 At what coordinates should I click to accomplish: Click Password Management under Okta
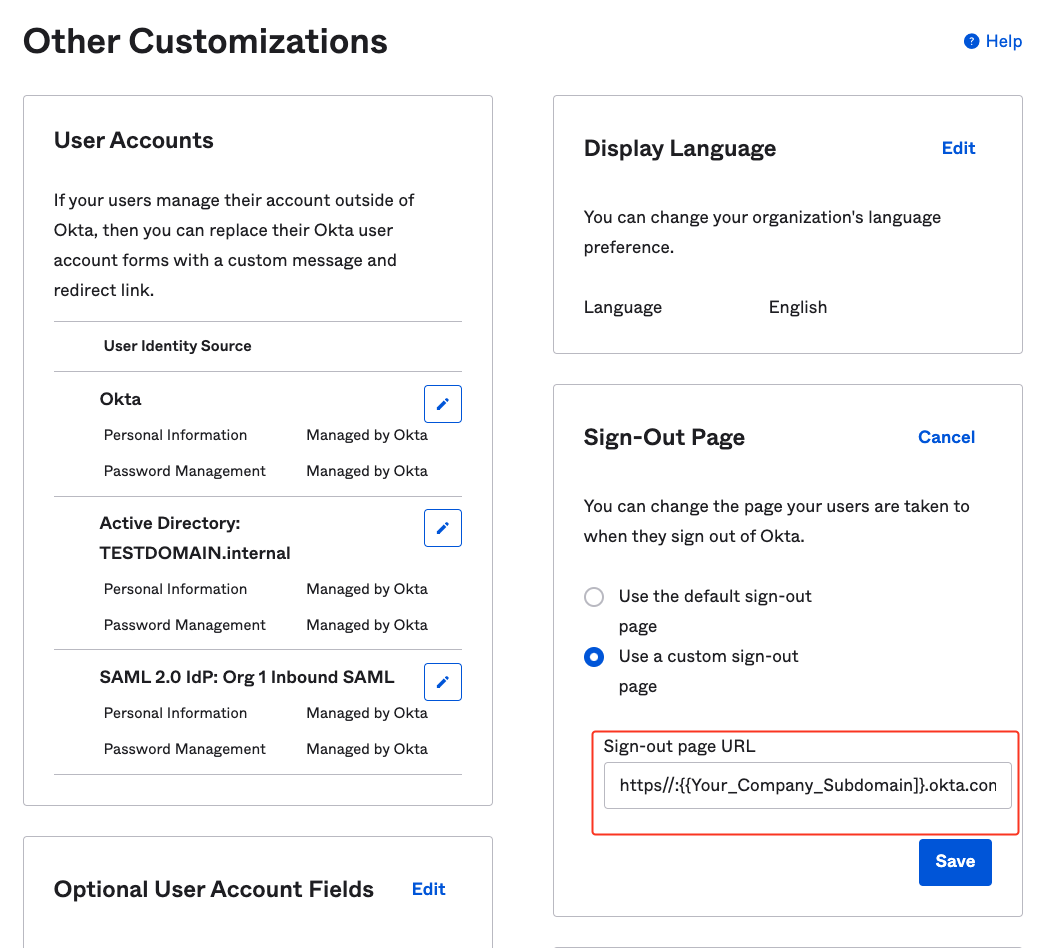[185, 471]
